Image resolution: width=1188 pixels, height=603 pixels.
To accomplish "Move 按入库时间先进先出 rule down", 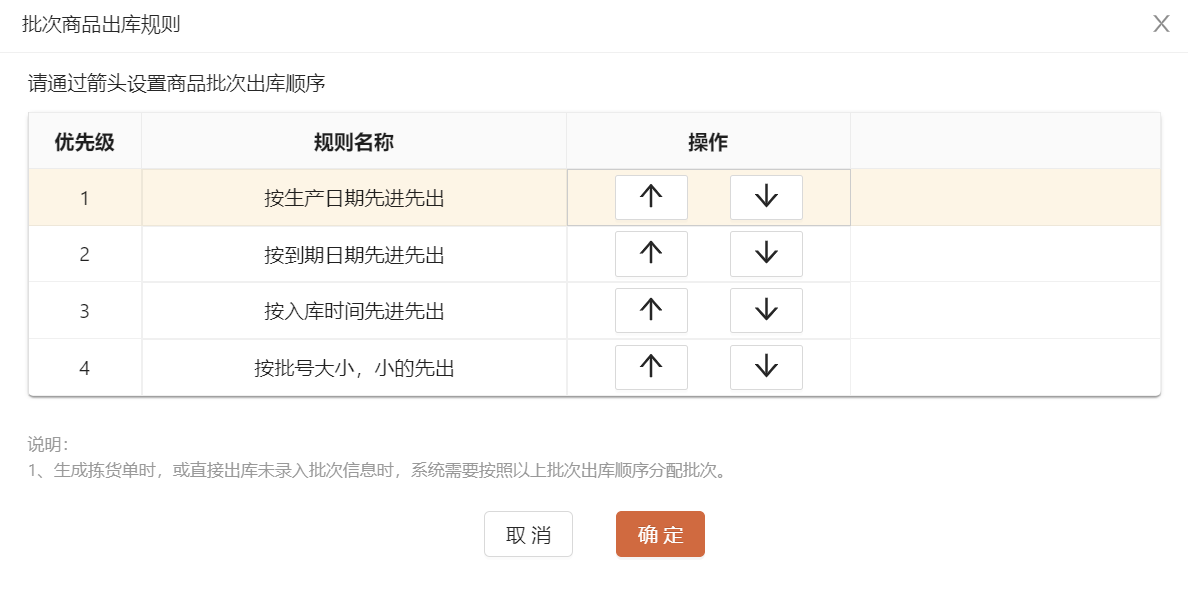I will coord(766,311).
